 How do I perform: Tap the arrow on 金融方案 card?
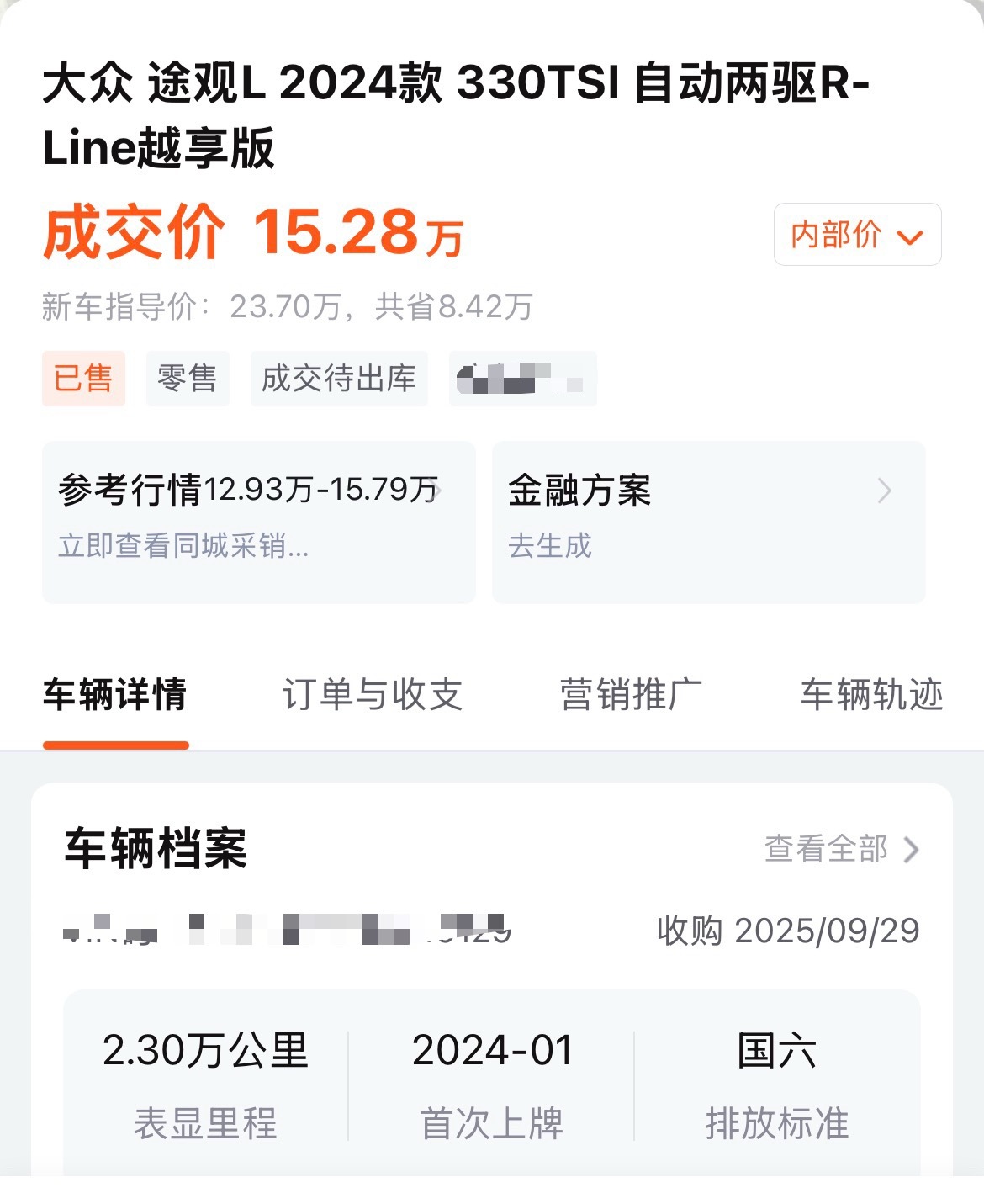pyautogui.click(x=884, y=491)
